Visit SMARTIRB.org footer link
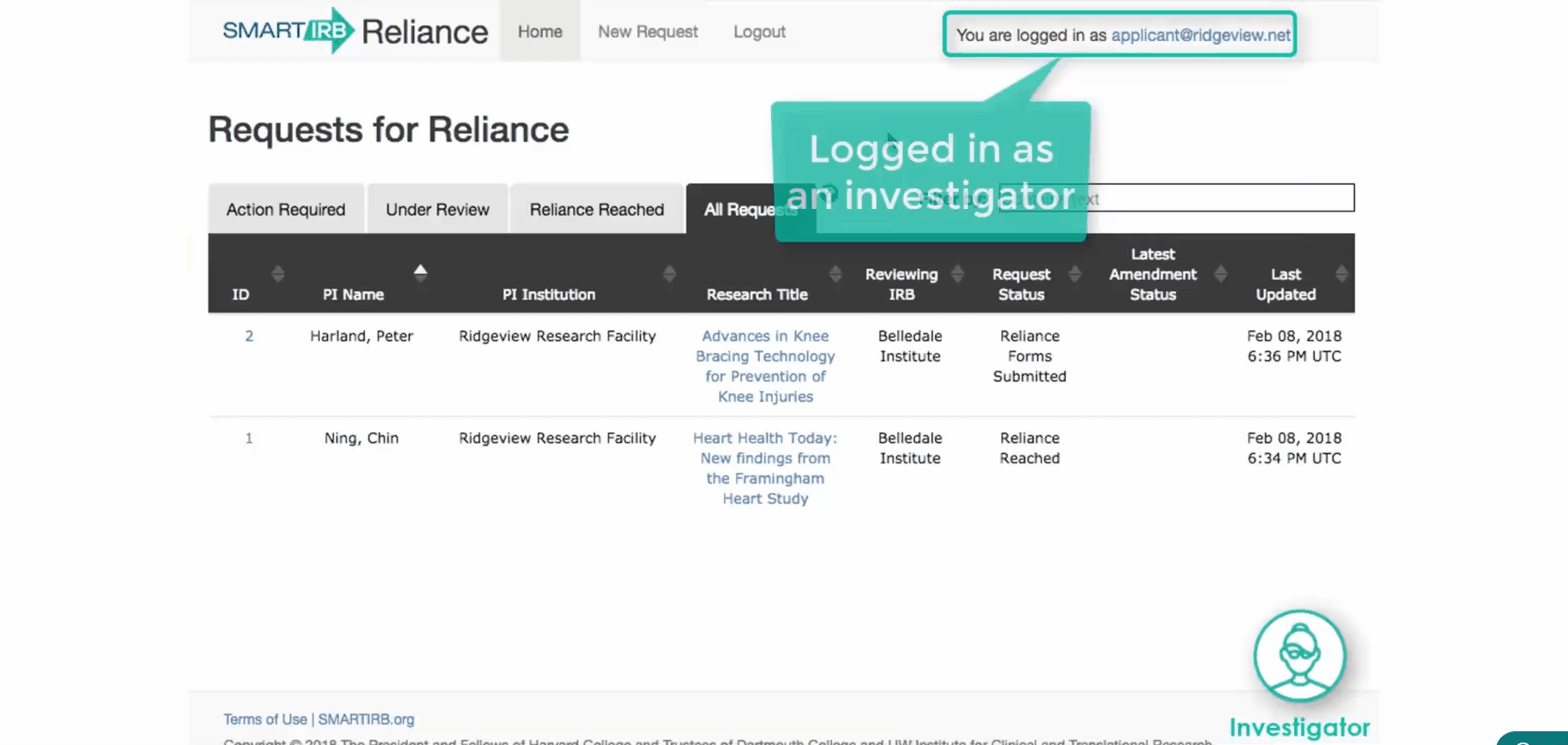The image size is (1568, 745). coord(366,719)
